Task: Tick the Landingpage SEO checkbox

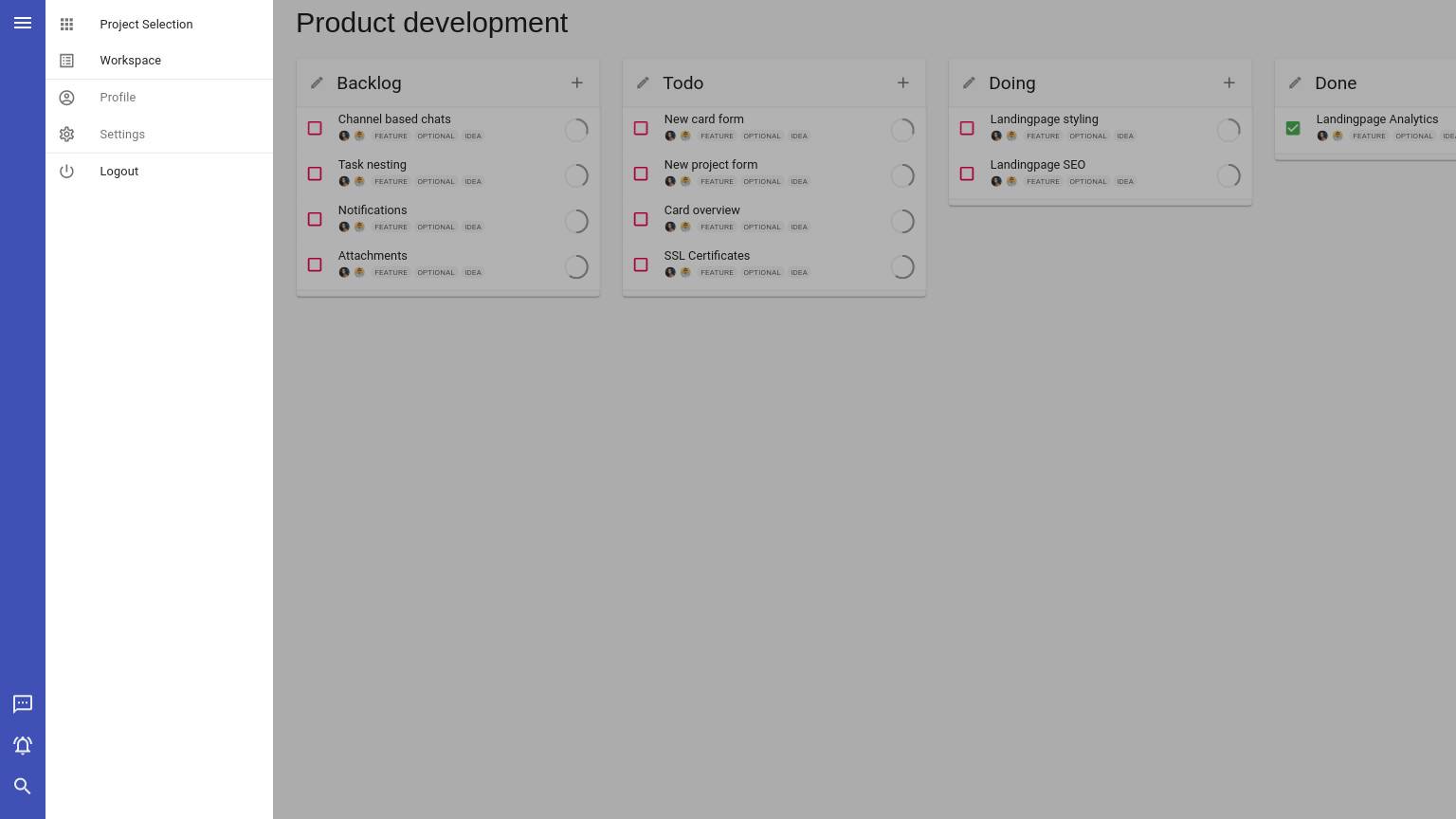Action: tap(967, 173)
